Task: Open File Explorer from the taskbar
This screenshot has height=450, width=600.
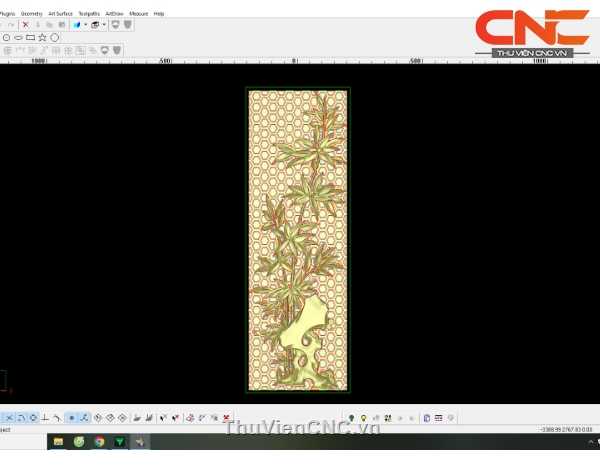Action: click(x=58, y=441)
